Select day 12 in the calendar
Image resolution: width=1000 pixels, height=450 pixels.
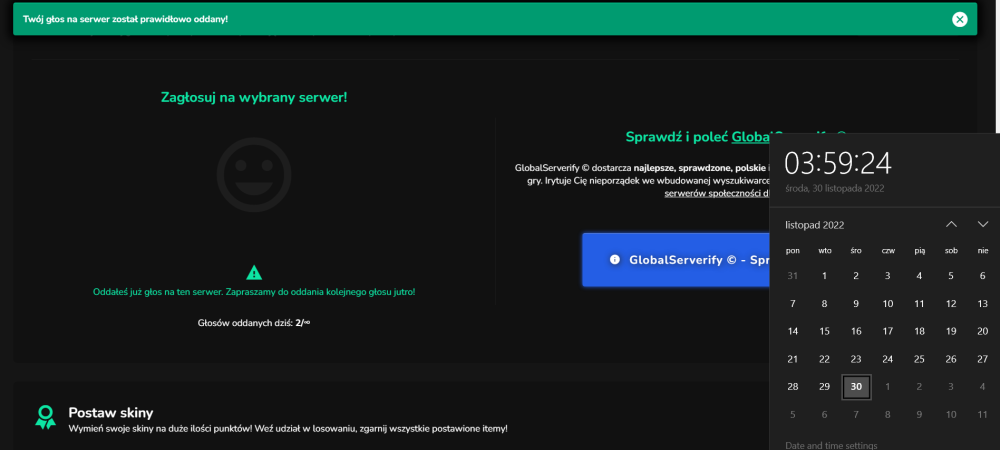click(951, 304)
